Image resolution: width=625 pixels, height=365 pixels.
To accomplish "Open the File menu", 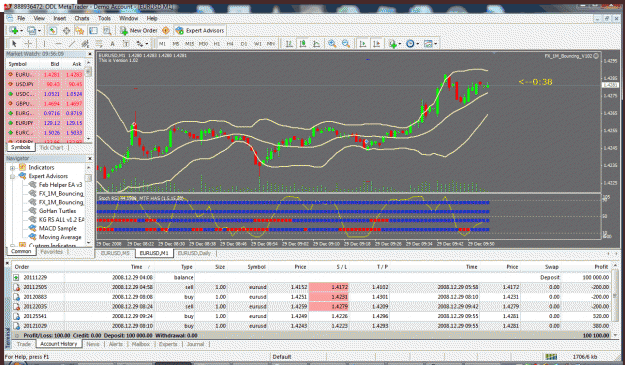I will click(x=21, y=18).
